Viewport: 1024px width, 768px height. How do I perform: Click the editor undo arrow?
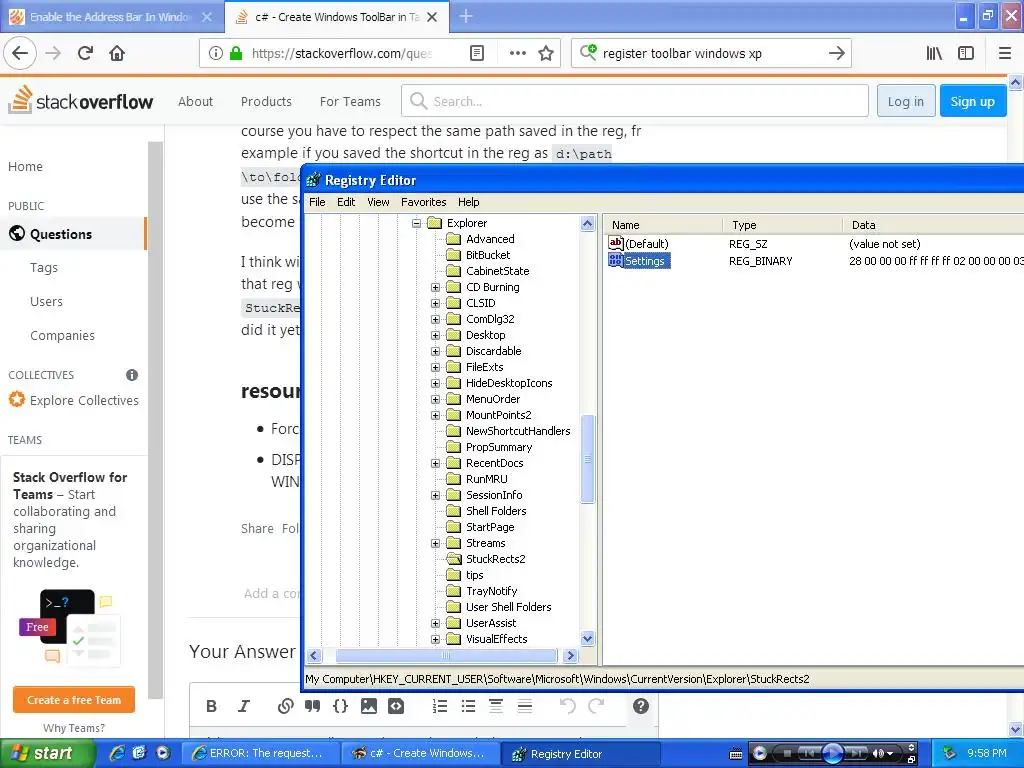pyautogui.click(x=568, y=706)
